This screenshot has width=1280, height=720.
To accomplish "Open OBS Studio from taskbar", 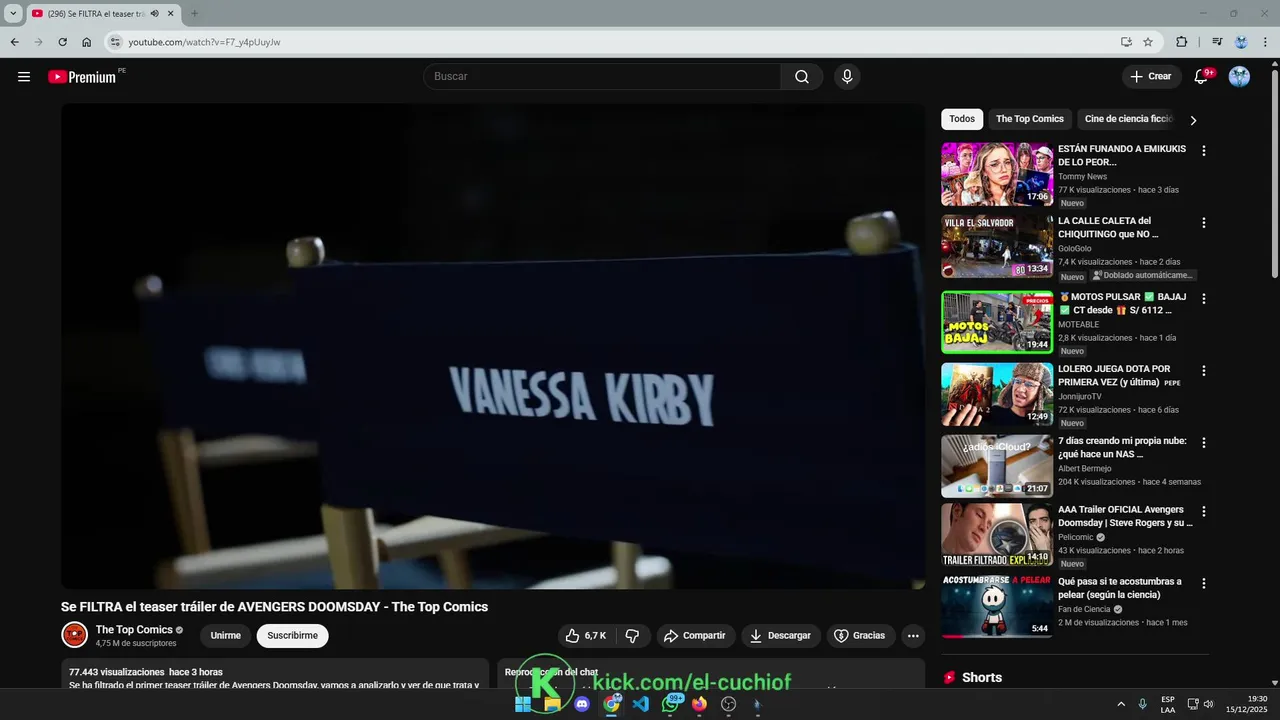I will (x=728, y=704).
